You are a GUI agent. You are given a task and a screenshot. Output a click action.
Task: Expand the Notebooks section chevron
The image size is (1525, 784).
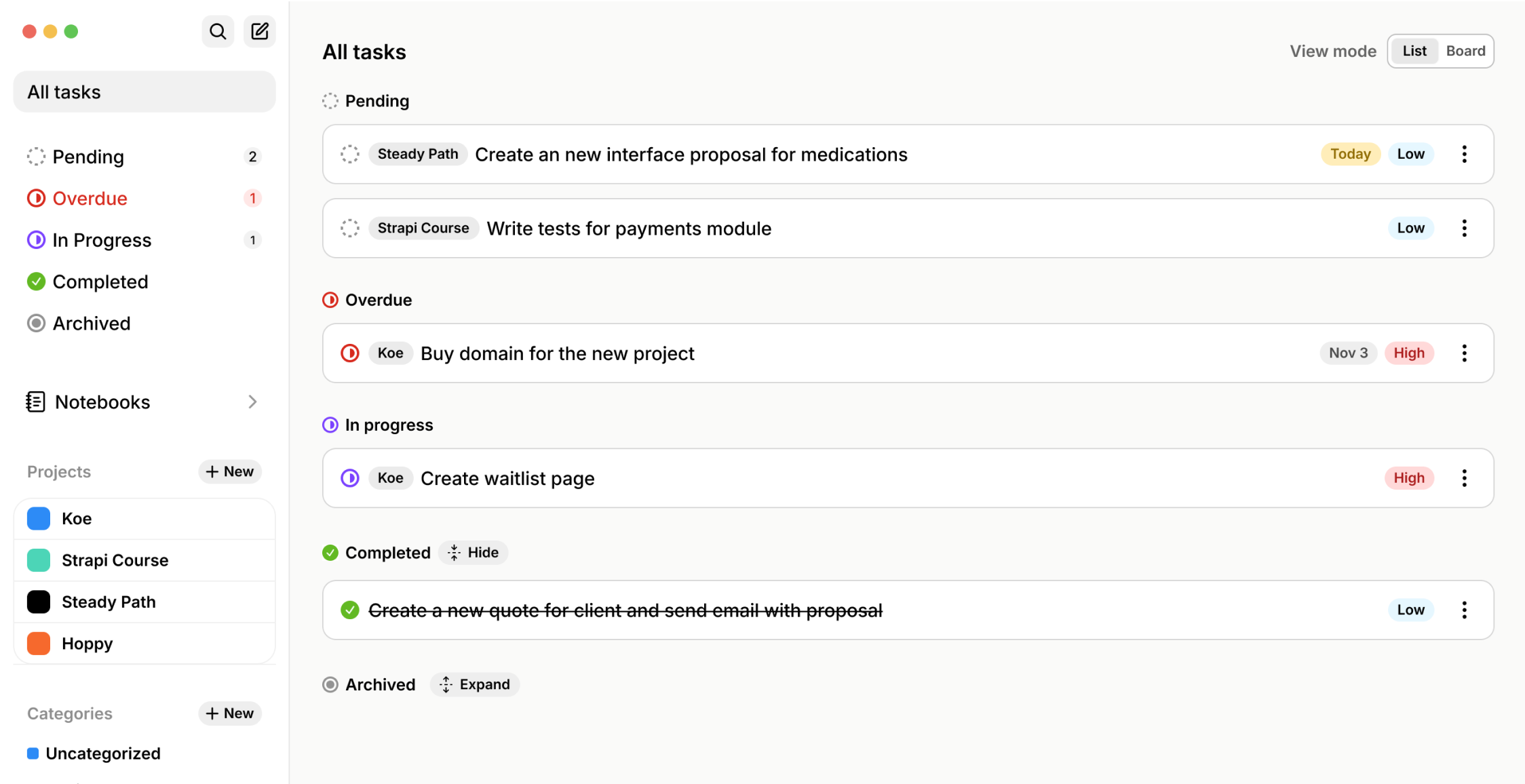pos(252,402)
